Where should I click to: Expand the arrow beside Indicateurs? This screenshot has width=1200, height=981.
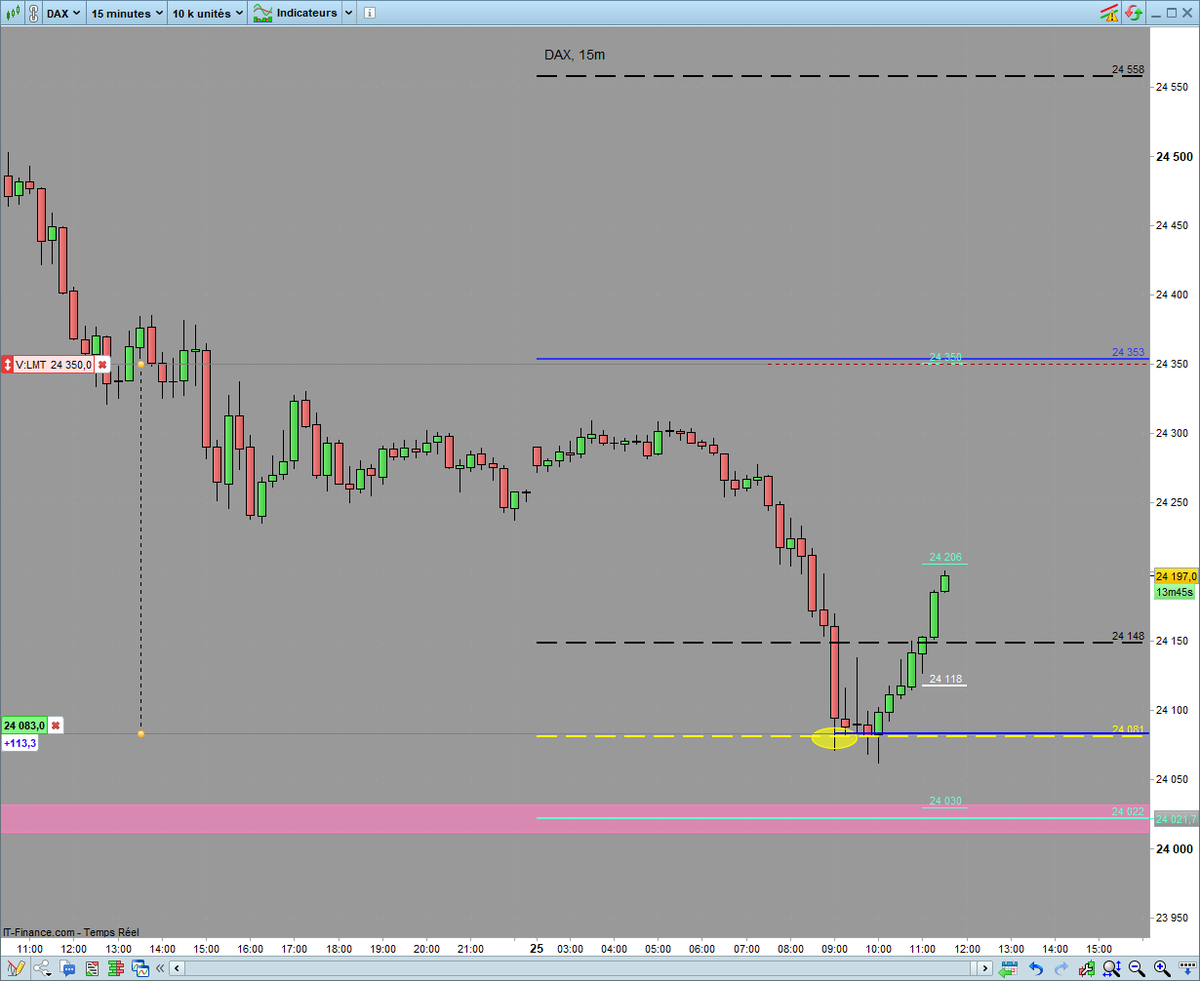coord(348,14)
